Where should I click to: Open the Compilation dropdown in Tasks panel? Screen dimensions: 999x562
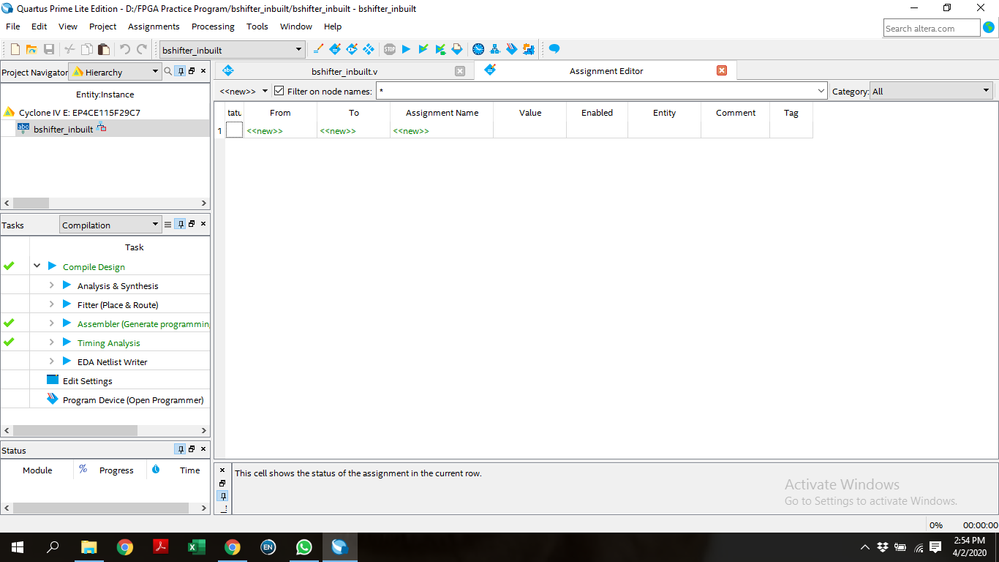pos(155,224)
